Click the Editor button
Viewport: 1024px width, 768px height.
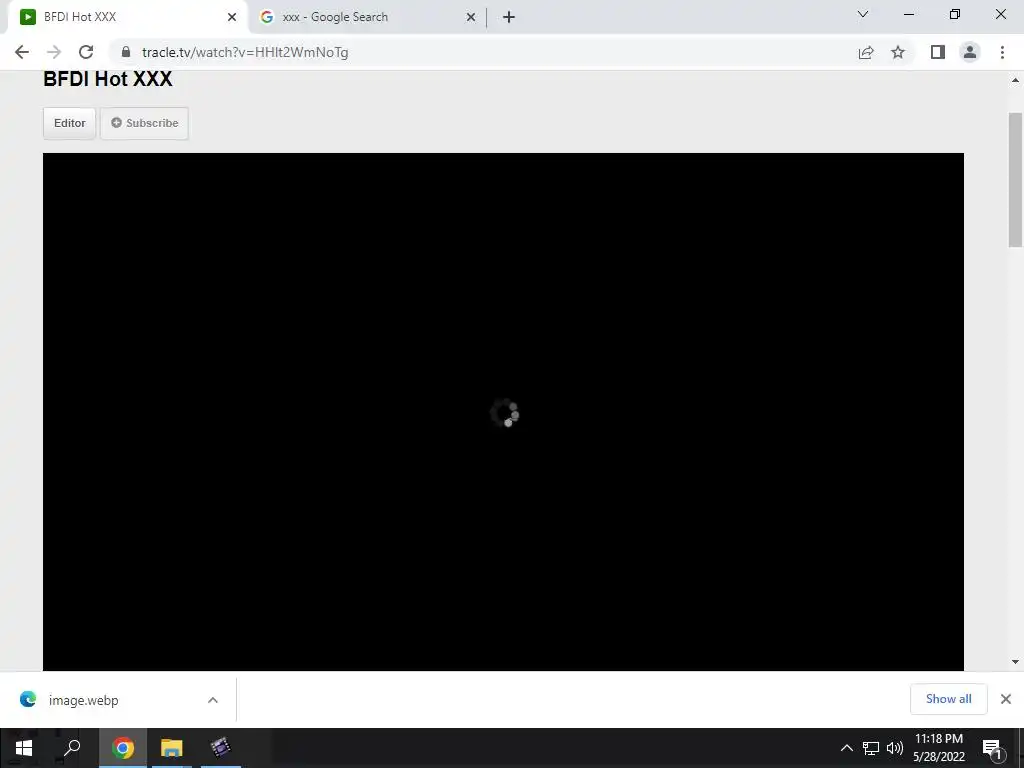click(x=70, y=123)
